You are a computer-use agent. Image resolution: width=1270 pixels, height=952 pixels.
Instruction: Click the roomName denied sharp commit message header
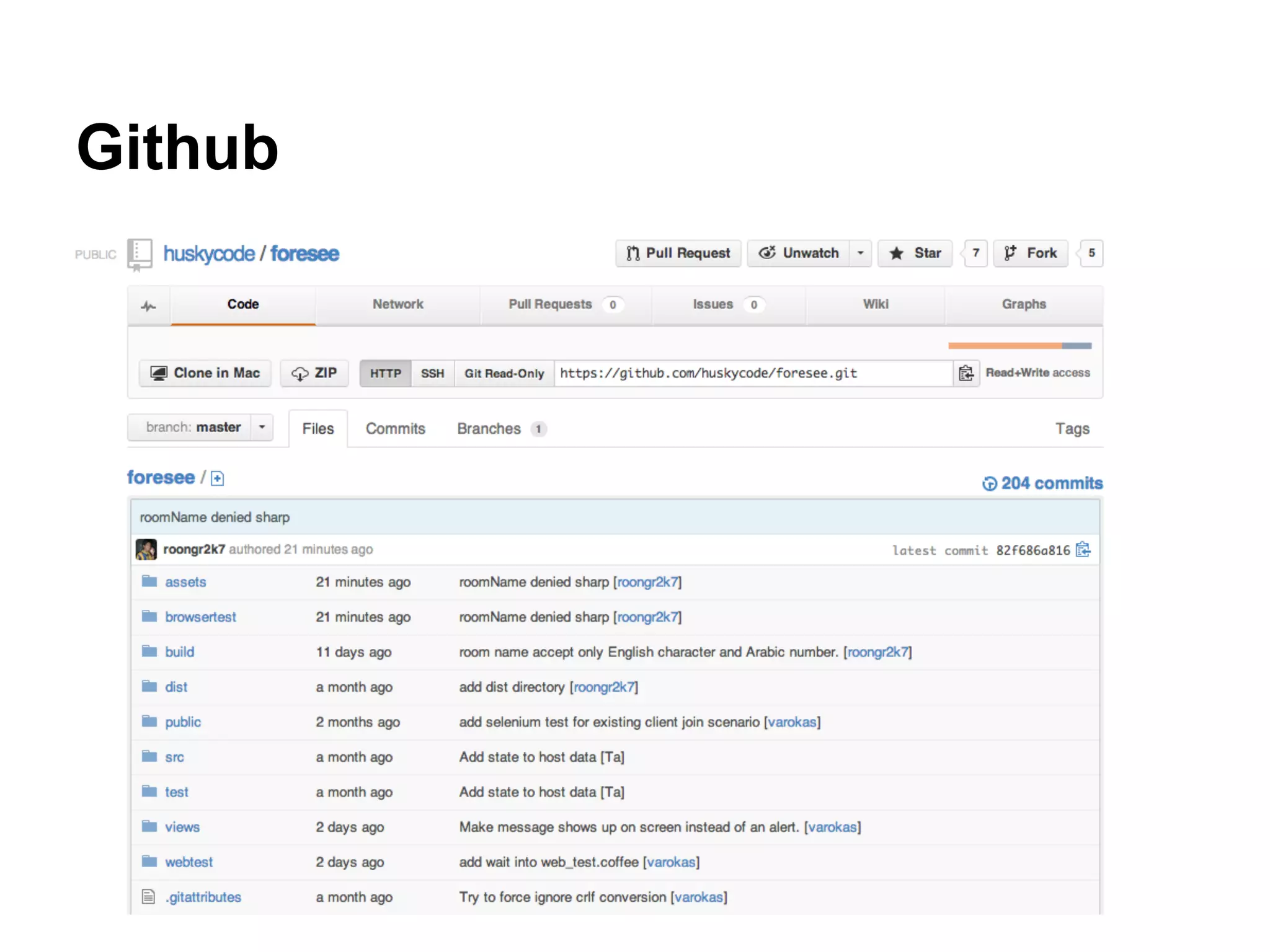(215, 518)
